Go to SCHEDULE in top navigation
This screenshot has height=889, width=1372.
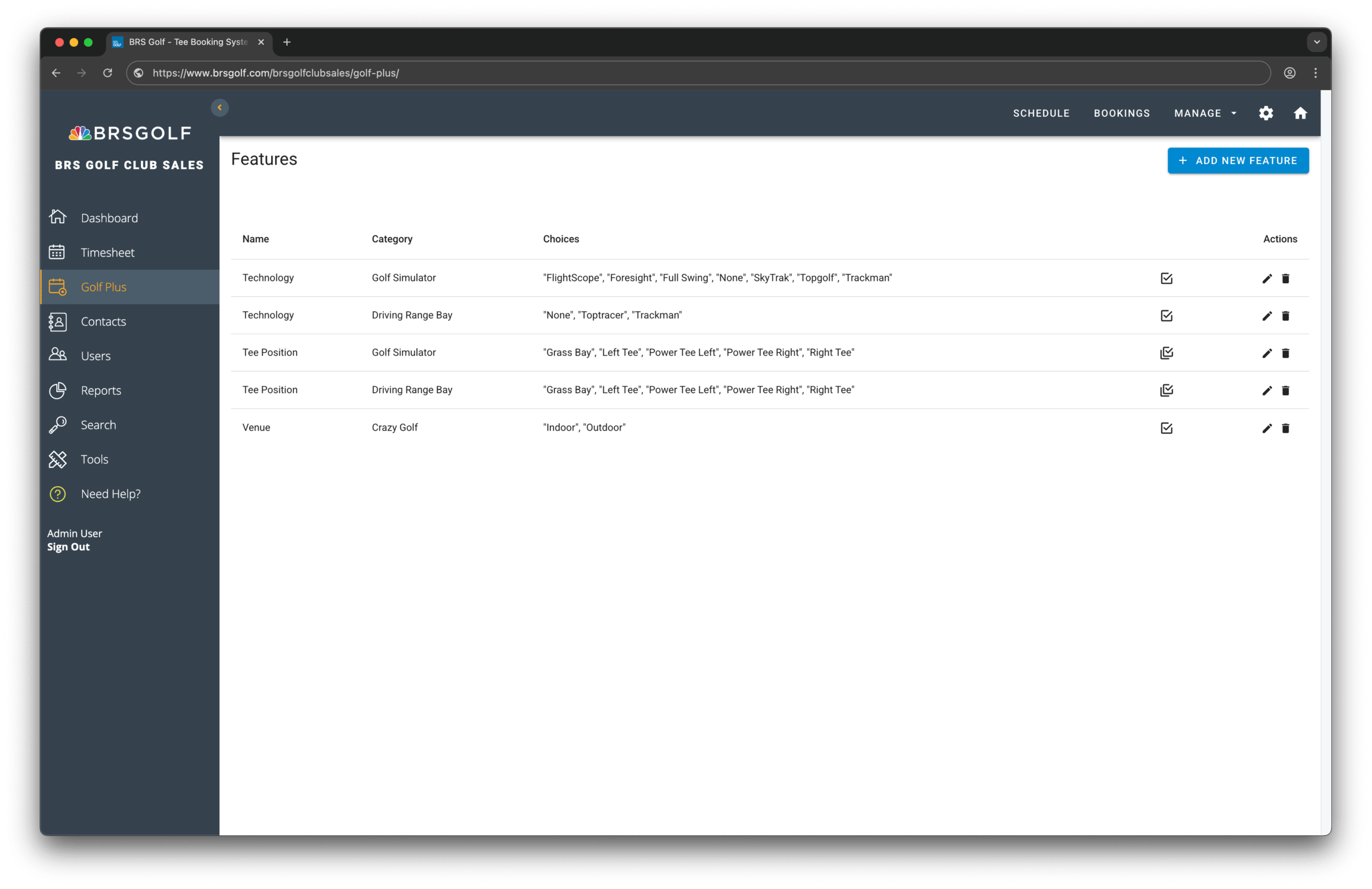(x=1041, y=113)
